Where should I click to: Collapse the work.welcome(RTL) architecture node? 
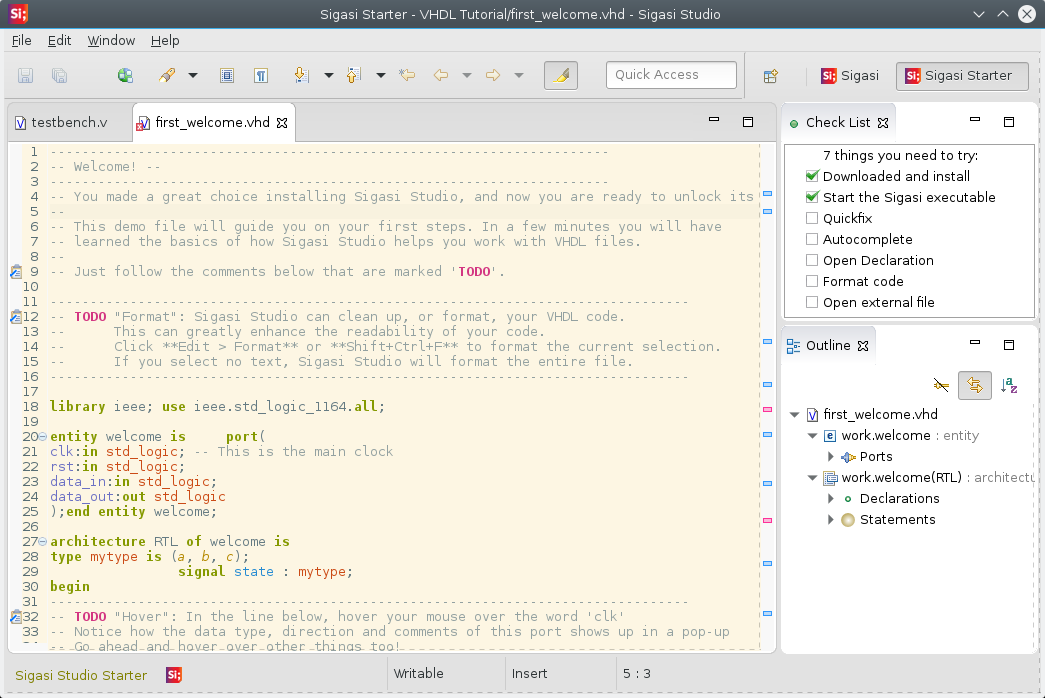(x=812, y=478)
